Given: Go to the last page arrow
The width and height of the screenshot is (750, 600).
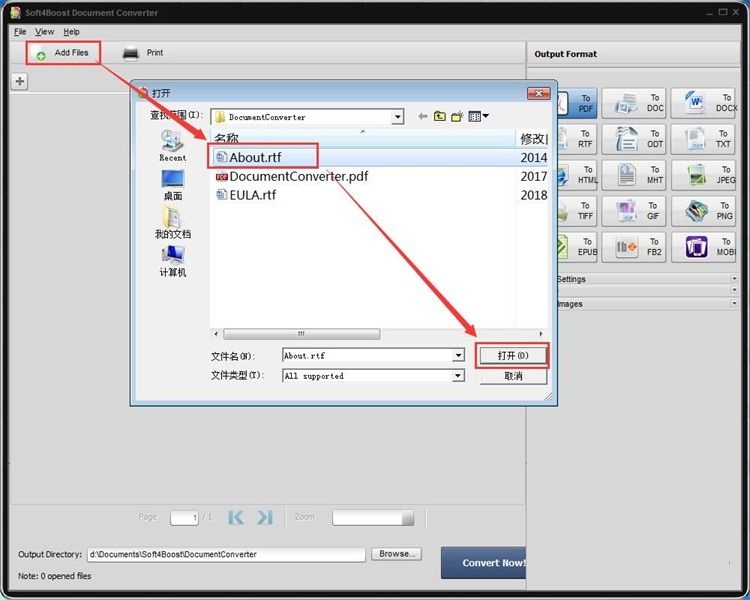Looking at the screenshot, I should (x=265, y=517).
